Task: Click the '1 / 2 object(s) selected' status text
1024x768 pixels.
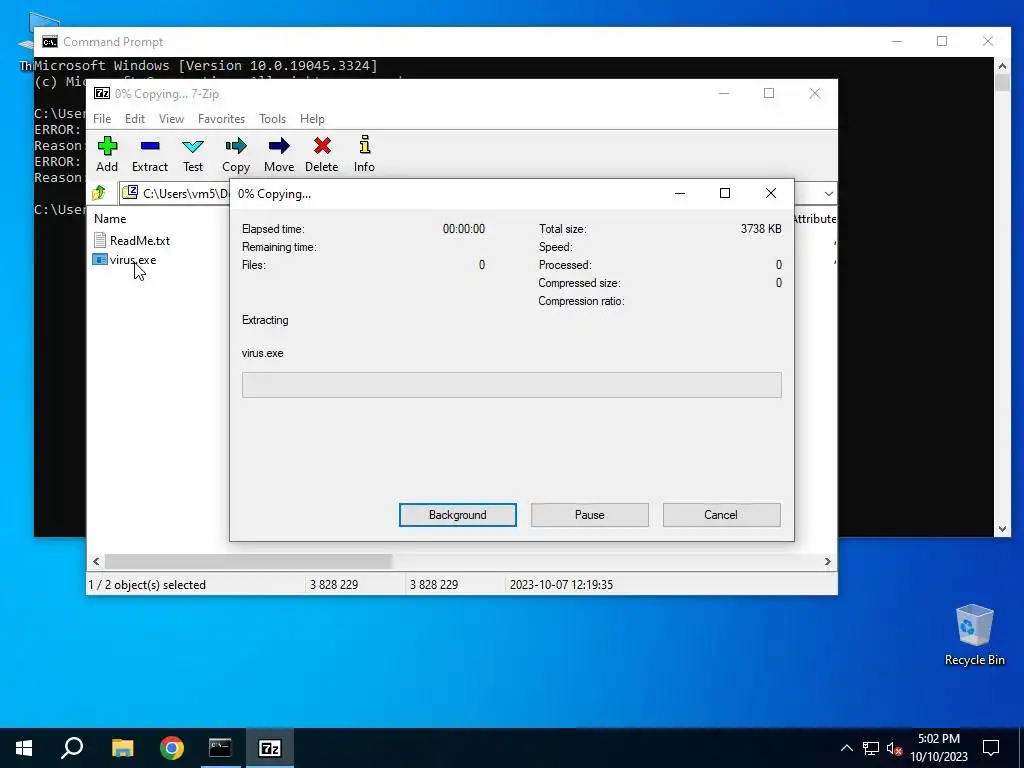Action: [x=147, y=584]
